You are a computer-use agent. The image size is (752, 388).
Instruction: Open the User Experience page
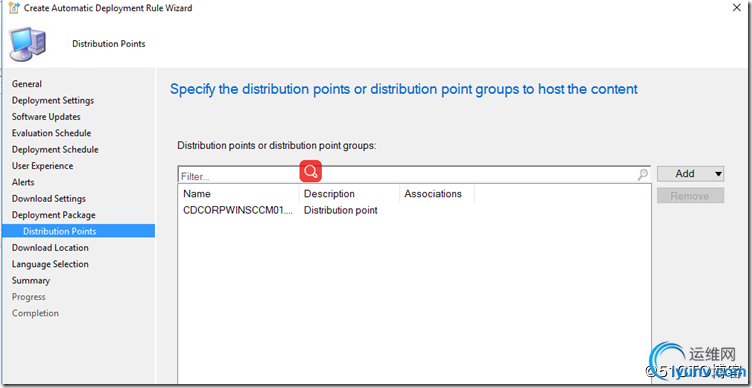pos(42,166)
